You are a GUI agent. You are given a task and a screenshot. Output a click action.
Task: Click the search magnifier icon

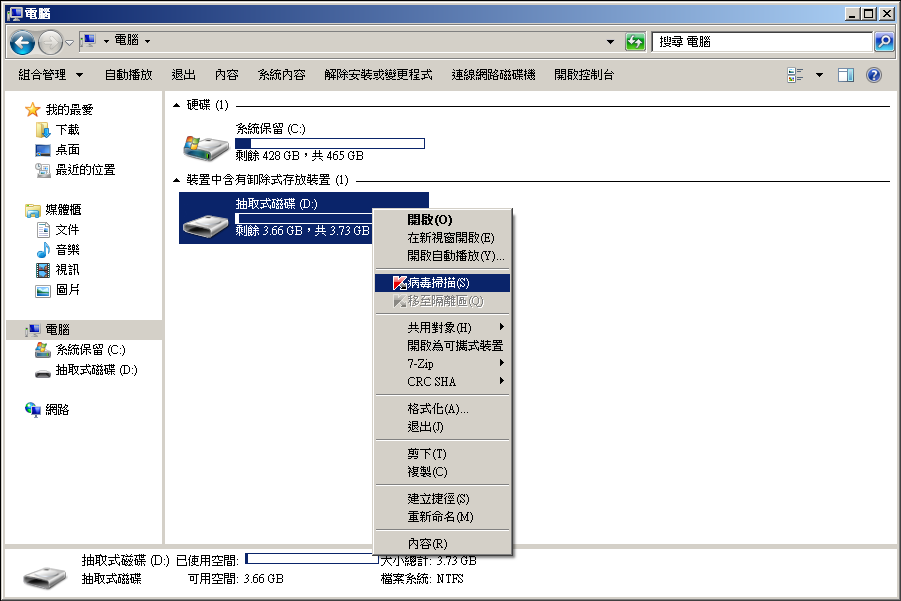pyautogui.click(x=883, y=42)
